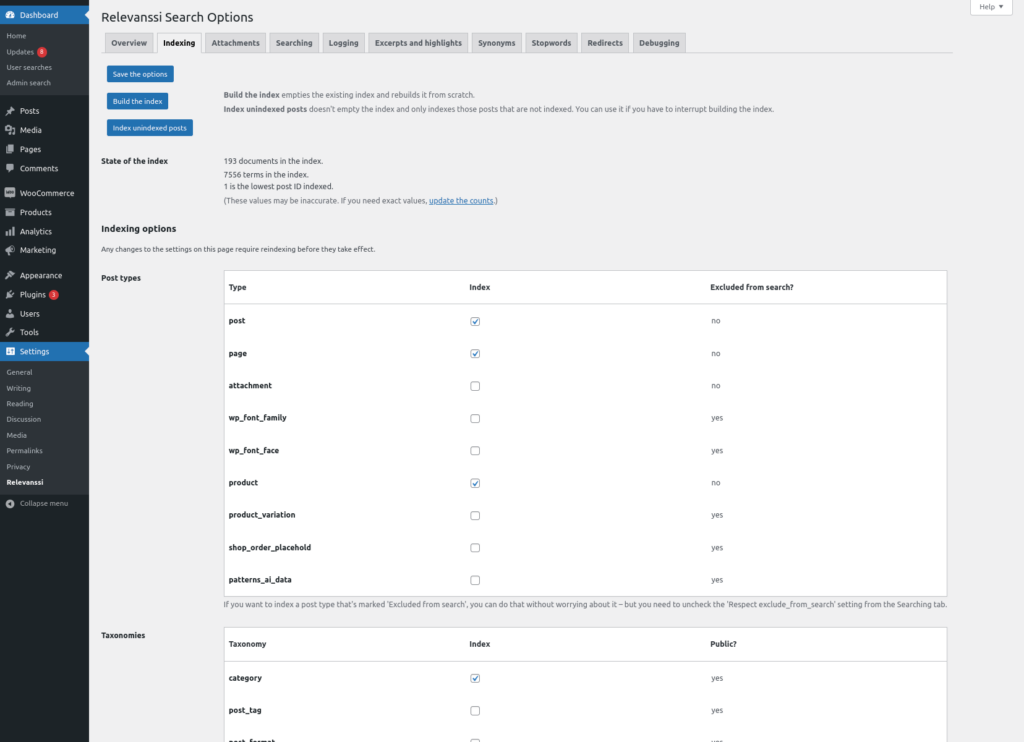The width and height of the screenshot is (1024, 742).
Task: Click the WooCommerce icon
Action: [10, 193]
